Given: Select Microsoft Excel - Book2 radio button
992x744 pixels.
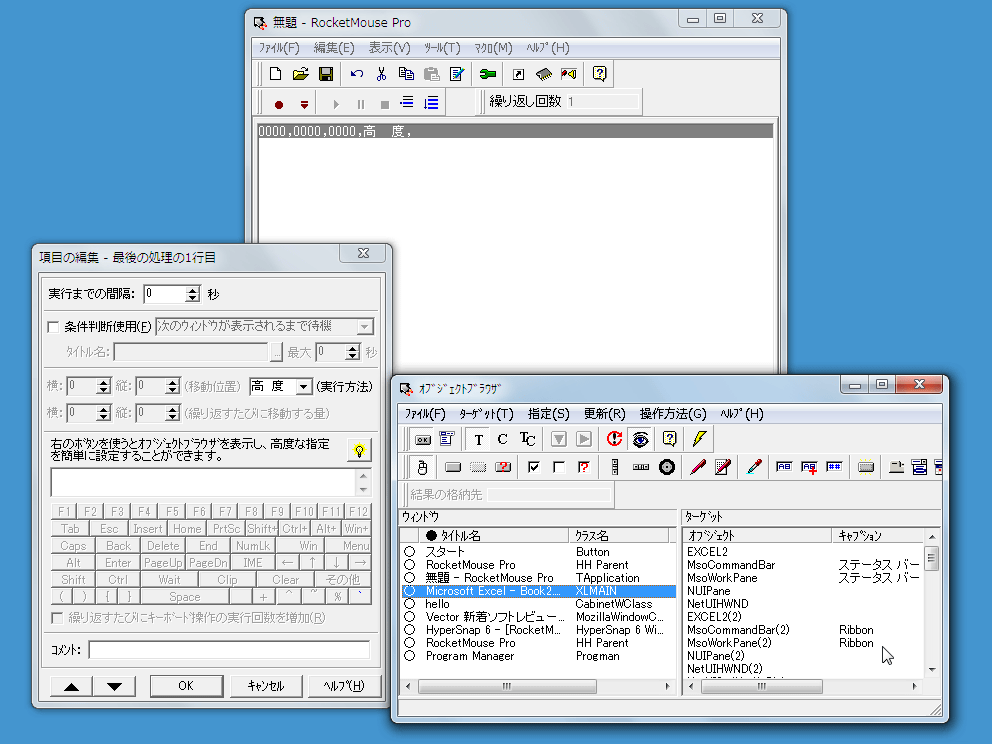Looking at the screenshot, I should (x=410, y=591).
